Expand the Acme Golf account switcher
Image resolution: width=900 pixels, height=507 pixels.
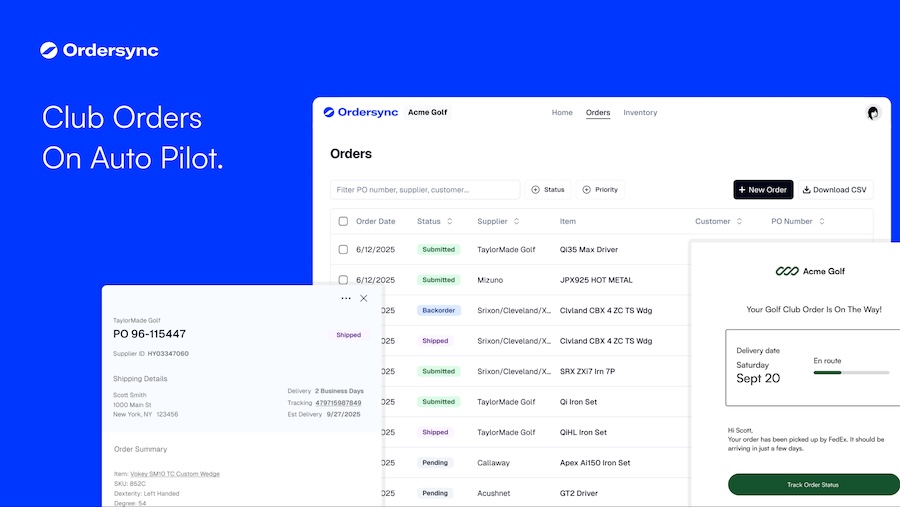click(427, 113)
